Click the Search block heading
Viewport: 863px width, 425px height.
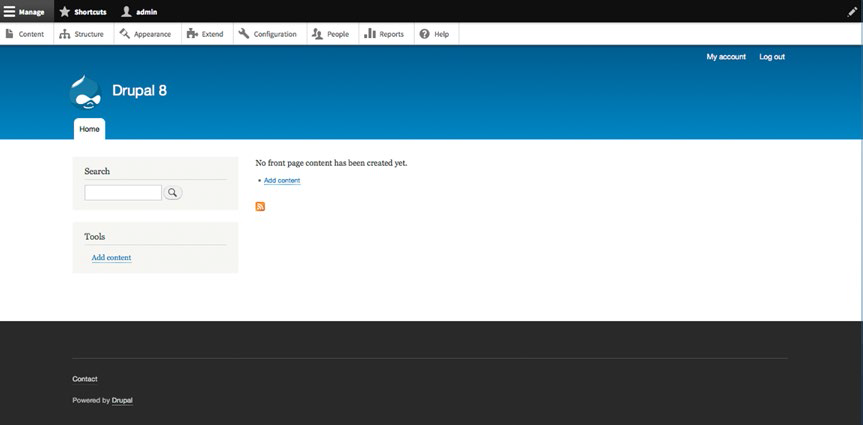point(97,171)
